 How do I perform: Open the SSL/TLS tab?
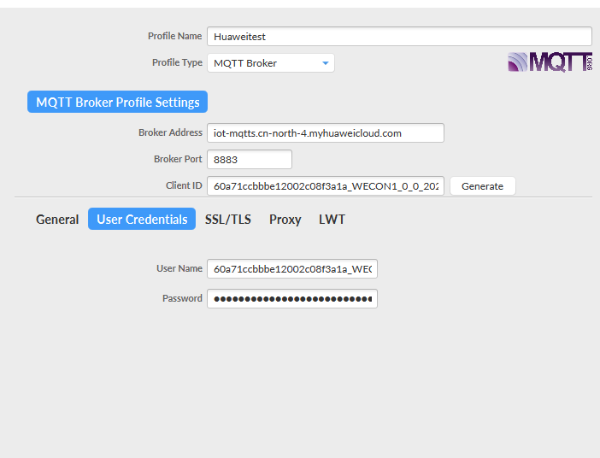coord(228,219)
